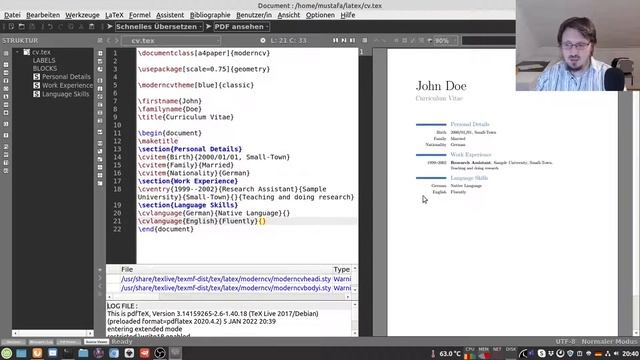This screenshot has width=640, height=360.
Task: Open the Linux Mint start menu
Action: click(7, 353)
